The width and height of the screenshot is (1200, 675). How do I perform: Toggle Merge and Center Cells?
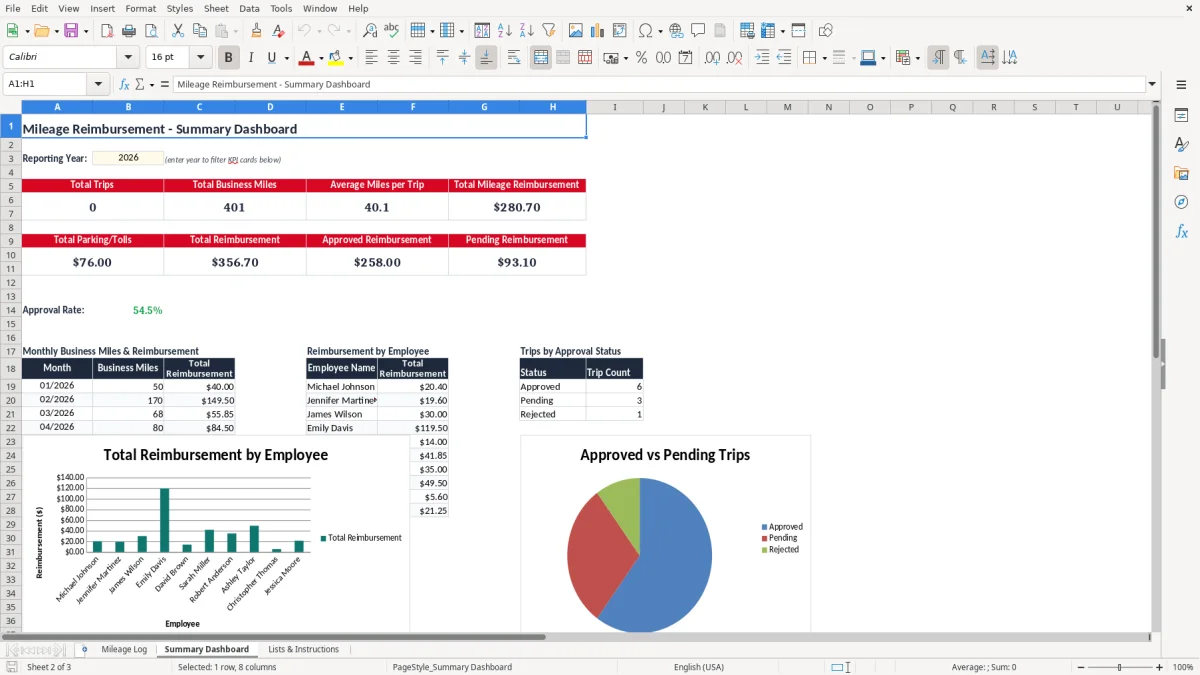pyautogui.click(x=541, y=58)
